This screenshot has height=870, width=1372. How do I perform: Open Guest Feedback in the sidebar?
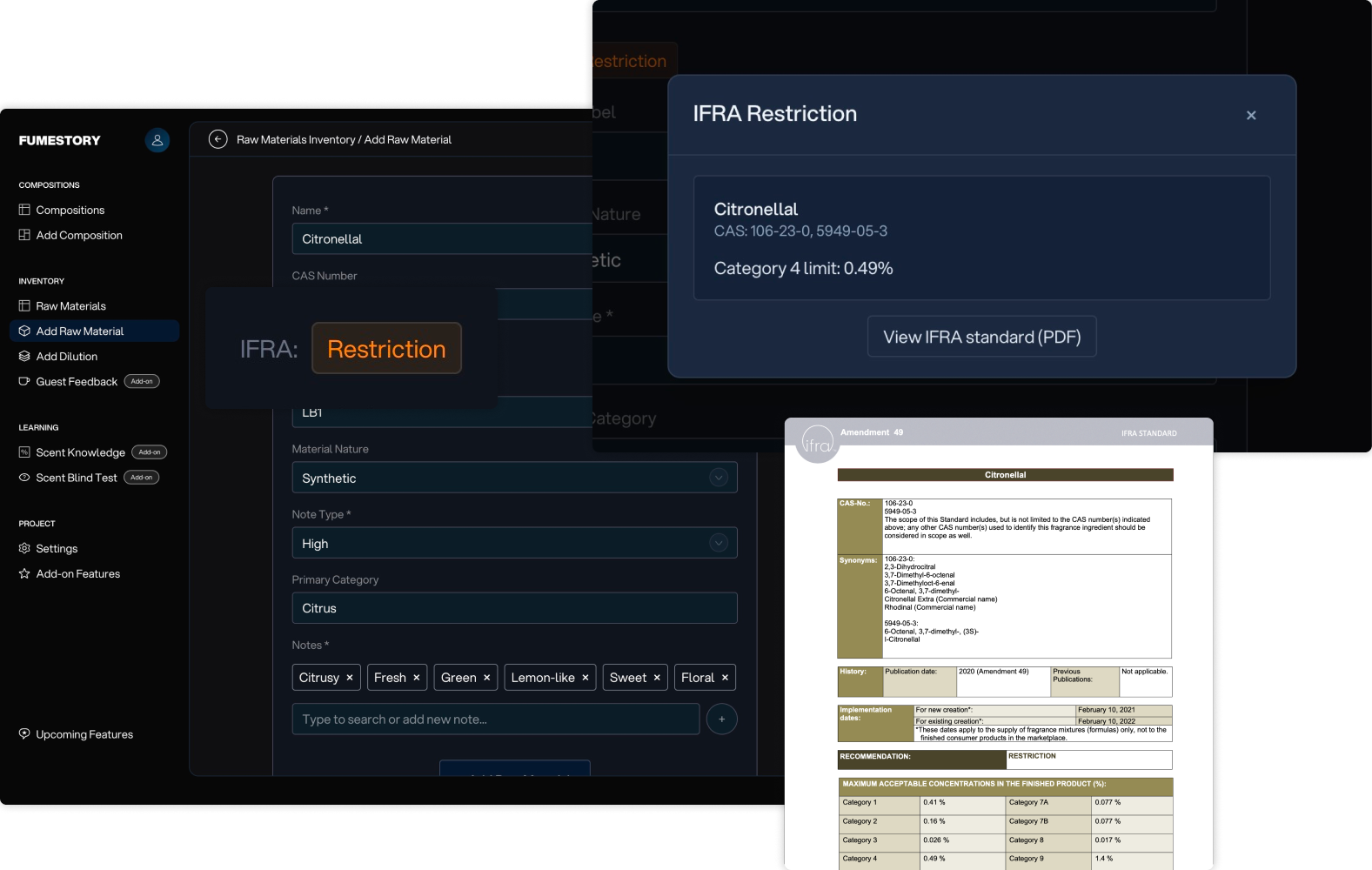pyautogui.click(x=77, y=382)
